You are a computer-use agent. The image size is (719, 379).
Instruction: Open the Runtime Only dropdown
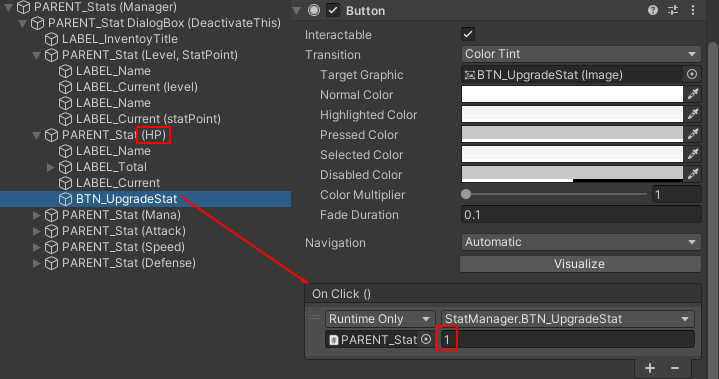point(380,319)
